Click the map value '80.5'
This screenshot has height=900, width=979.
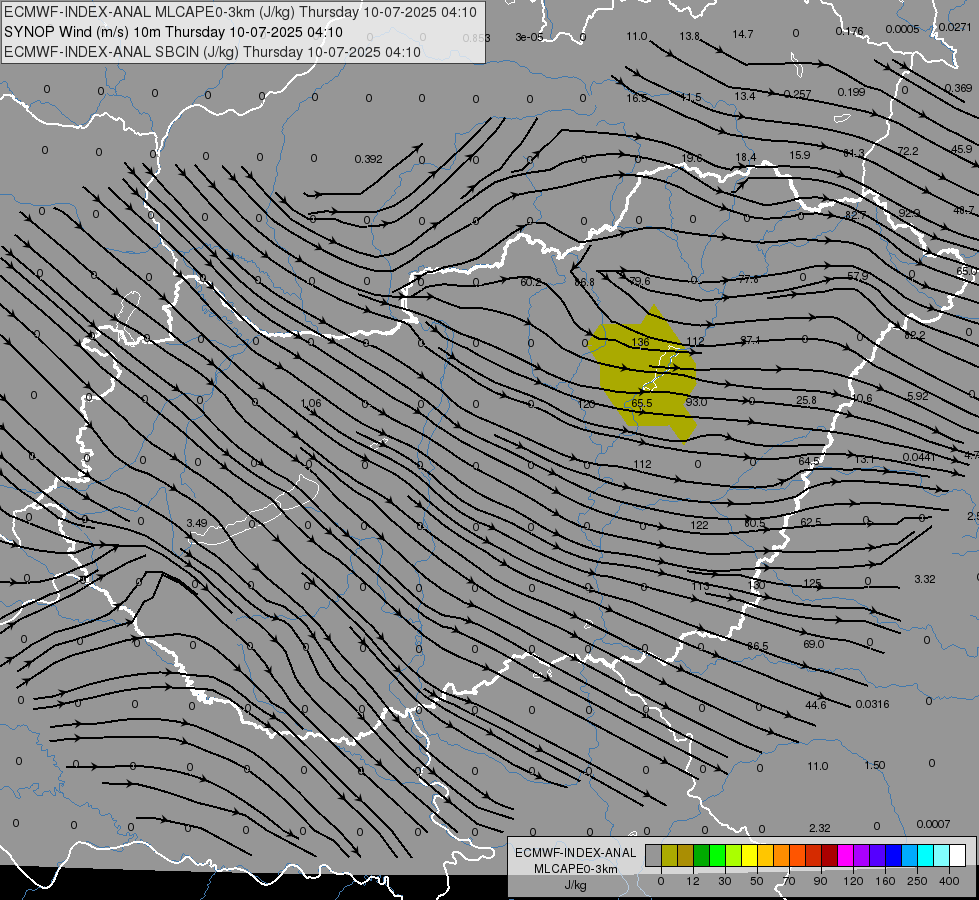[754, 523]
